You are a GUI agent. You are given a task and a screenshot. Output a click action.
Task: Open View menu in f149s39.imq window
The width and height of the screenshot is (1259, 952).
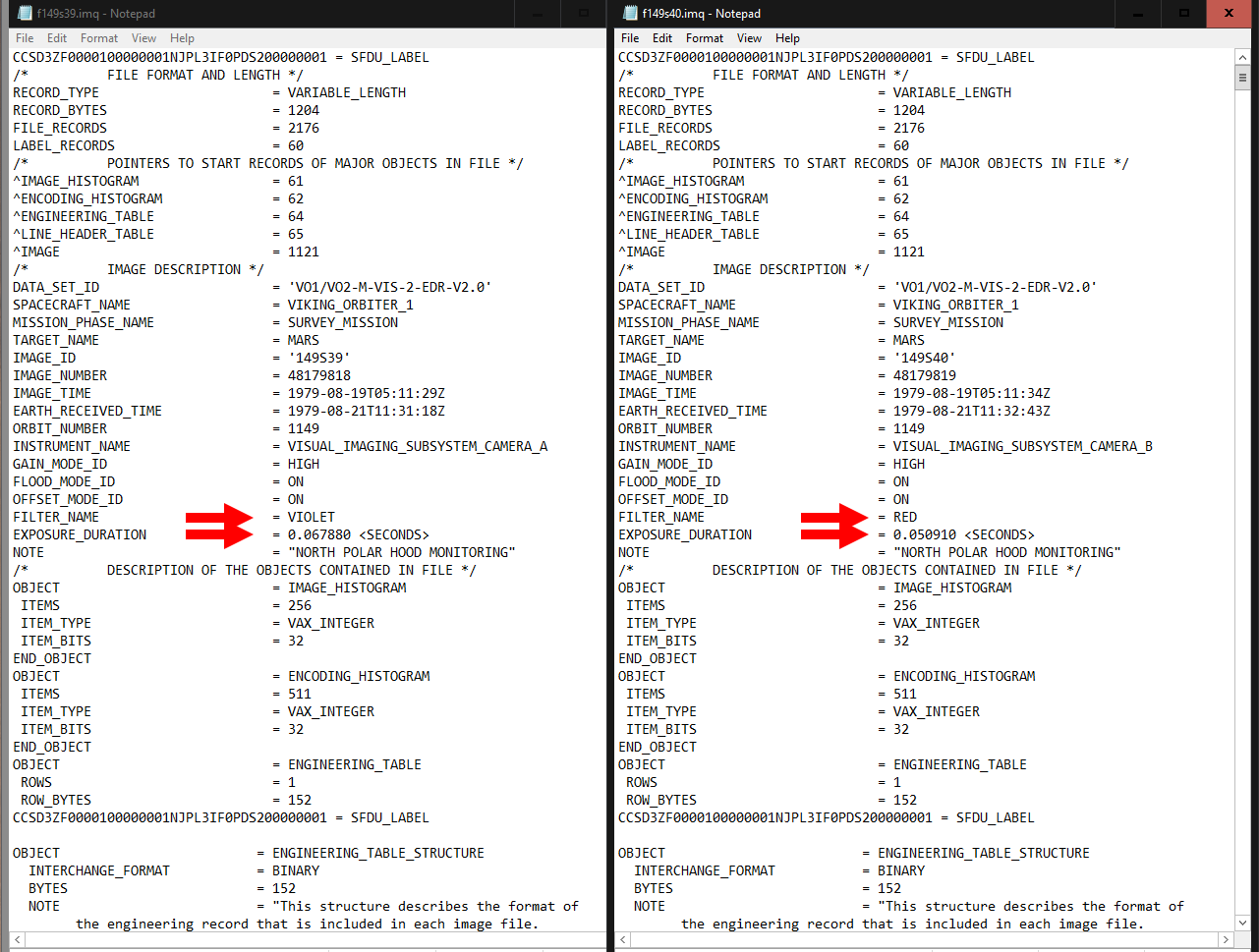(x=143, y=38)
